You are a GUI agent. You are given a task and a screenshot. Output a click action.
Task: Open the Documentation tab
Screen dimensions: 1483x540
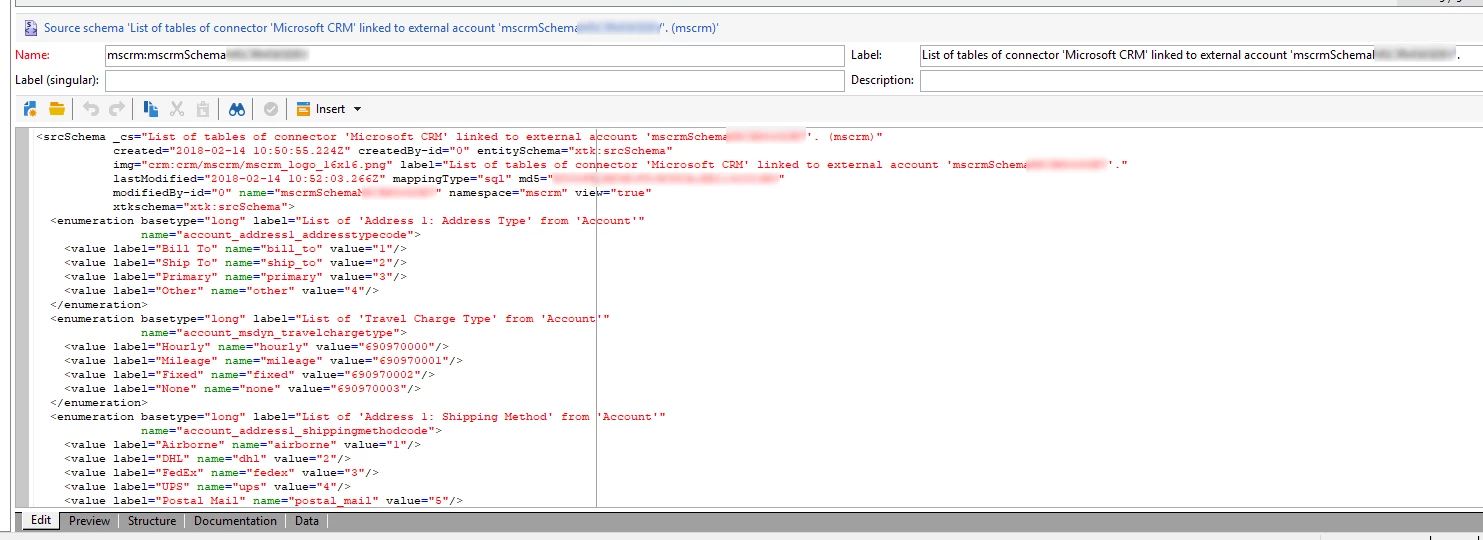pos(235,521)
